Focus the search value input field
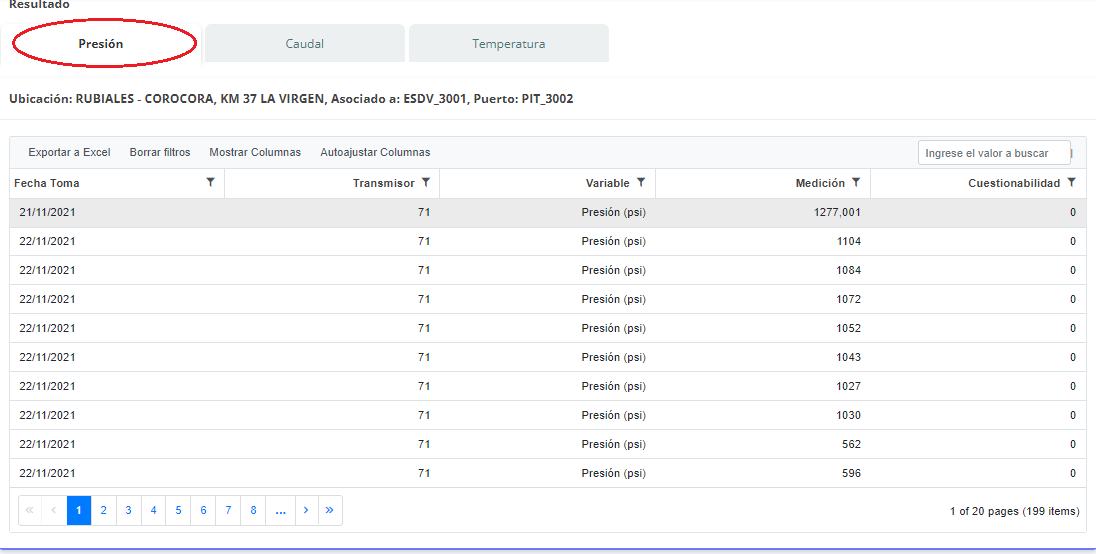The width and height of the screenshot is (1096, 554). (993, 153)
